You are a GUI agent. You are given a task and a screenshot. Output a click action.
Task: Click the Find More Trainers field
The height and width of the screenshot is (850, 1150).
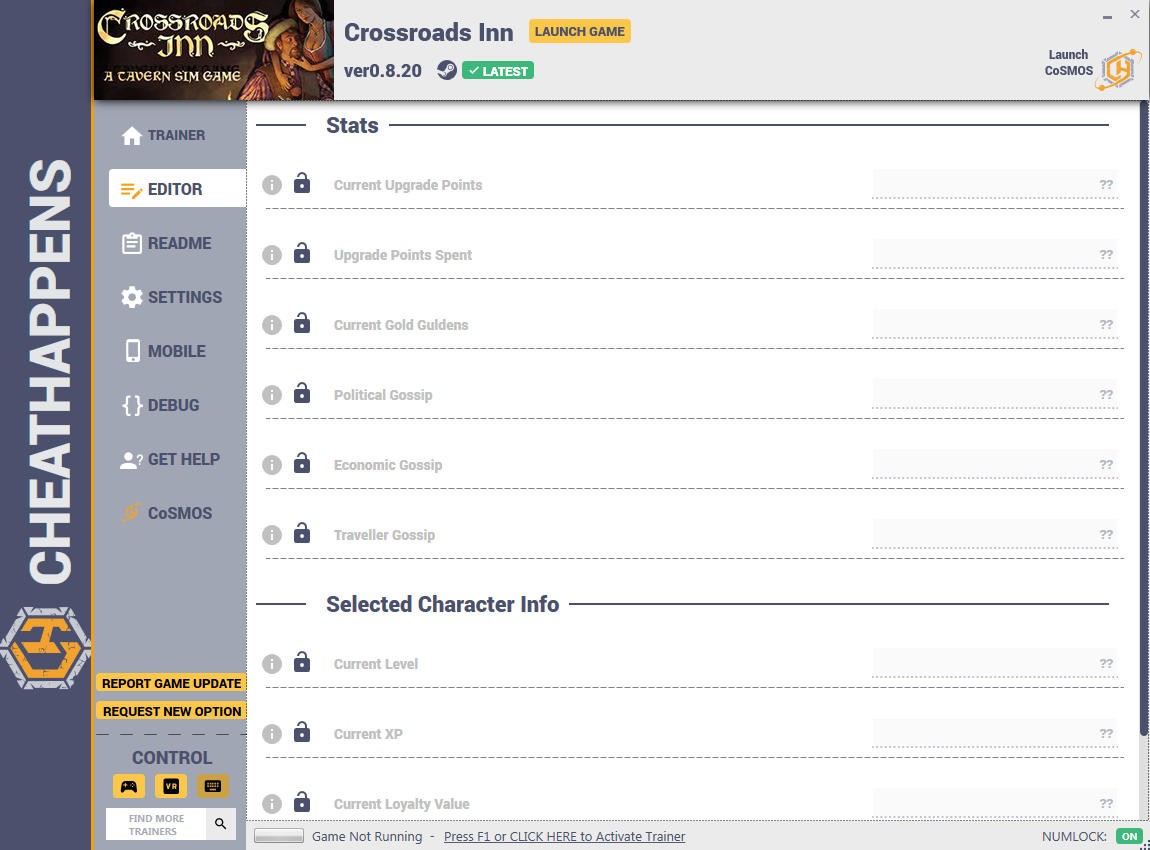(156, 824)
